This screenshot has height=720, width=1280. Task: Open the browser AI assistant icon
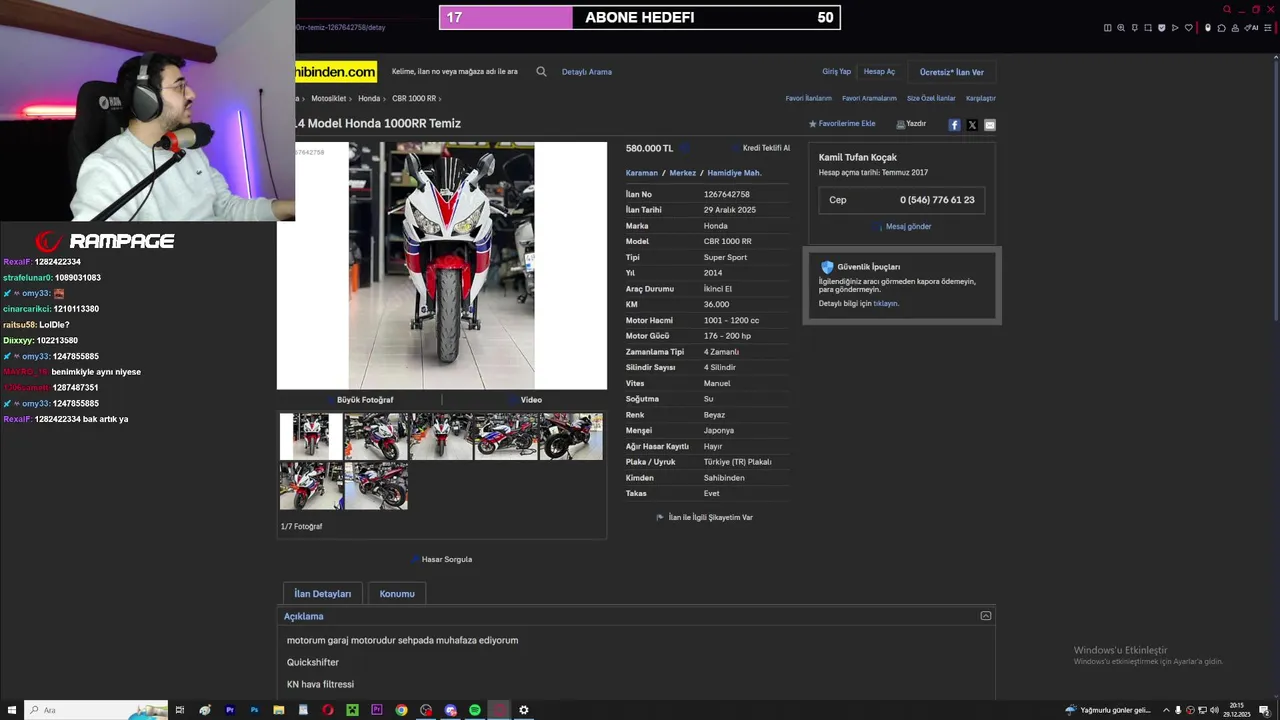pos(1251,28)
